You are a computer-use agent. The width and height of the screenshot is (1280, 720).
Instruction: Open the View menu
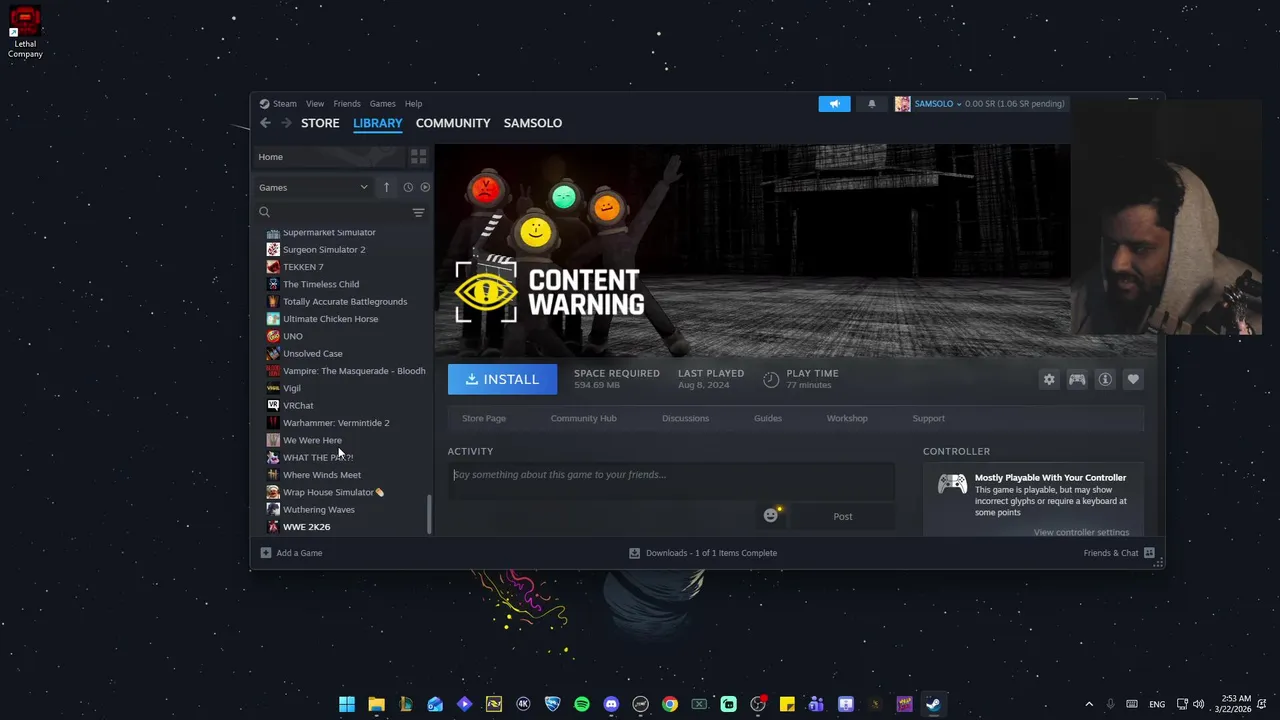[x=315, y=104]
